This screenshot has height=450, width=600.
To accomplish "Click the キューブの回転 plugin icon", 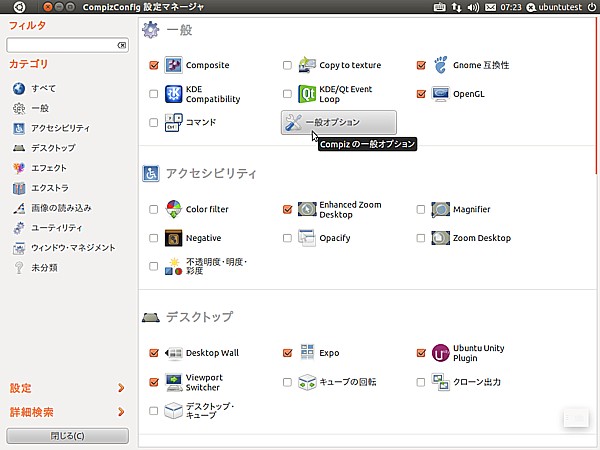I will click(307, 382).
